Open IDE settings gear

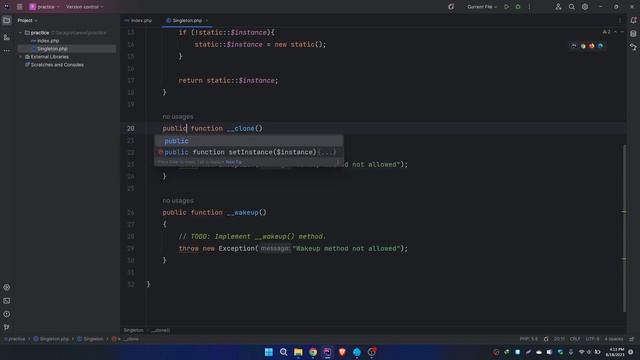pos(585,7)
